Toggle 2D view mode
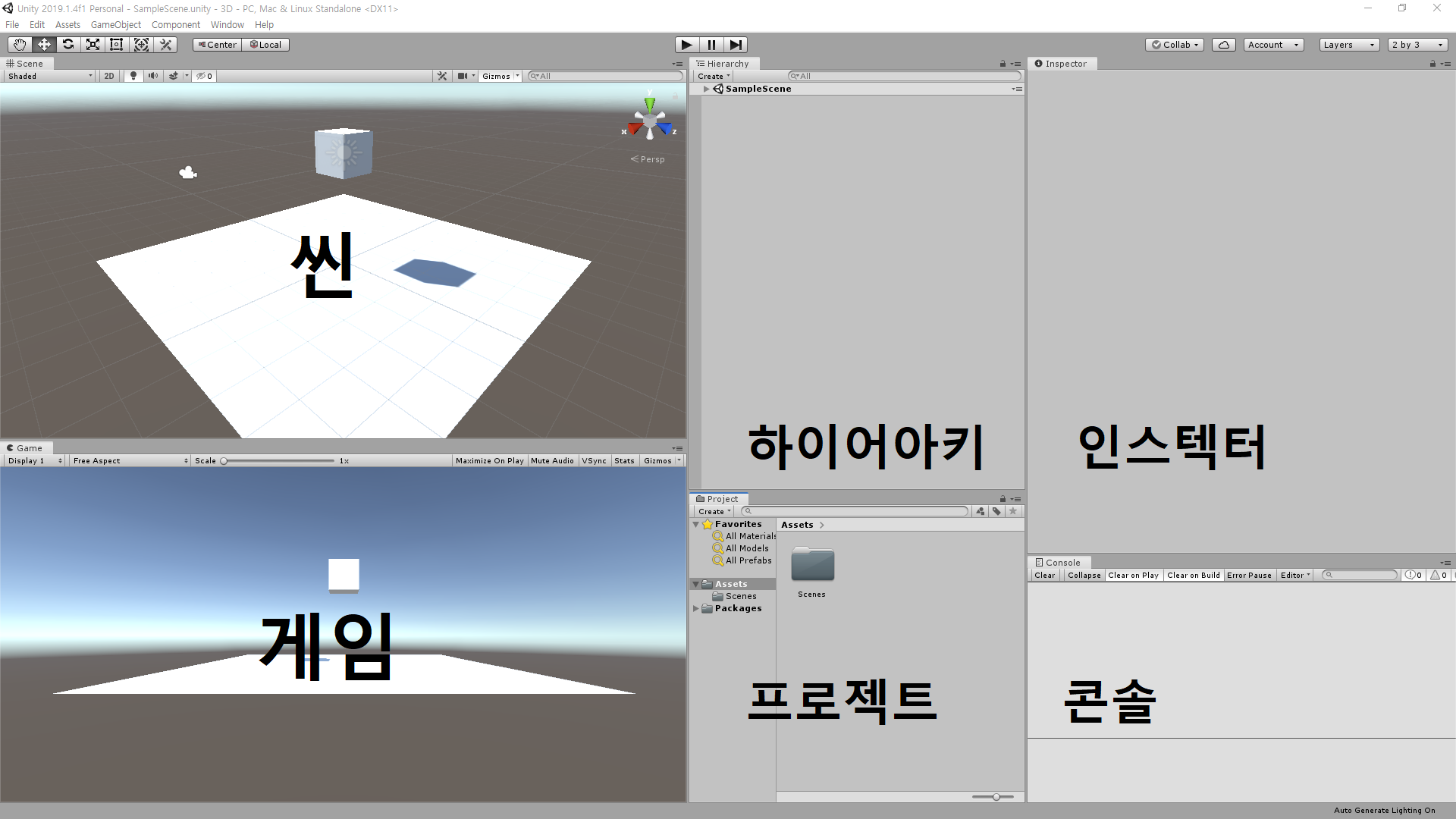 [109, 76]
